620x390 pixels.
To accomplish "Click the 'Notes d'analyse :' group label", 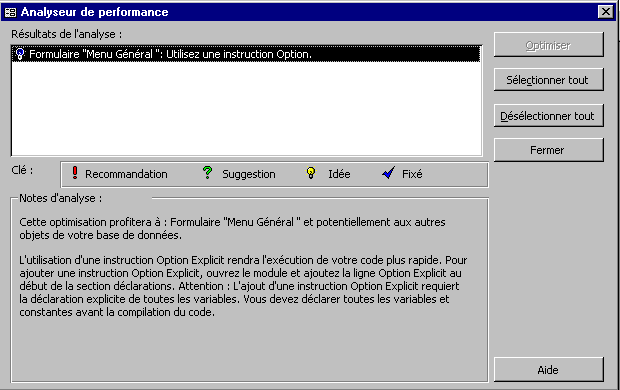I will pyautogui.click(x=60, y=198).
